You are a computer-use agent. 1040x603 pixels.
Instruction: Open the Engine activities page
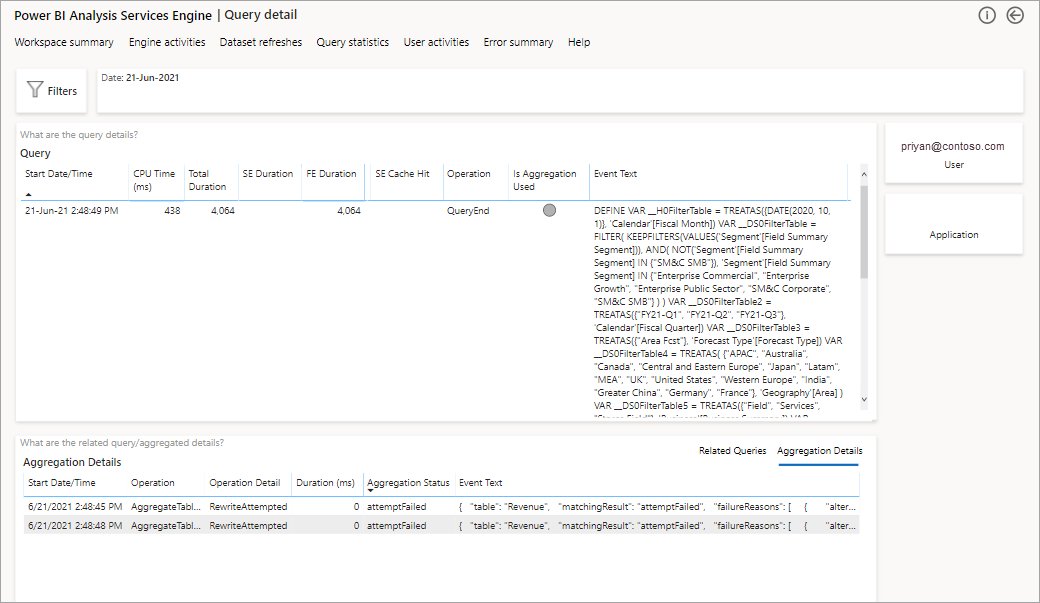coord(167,42)
